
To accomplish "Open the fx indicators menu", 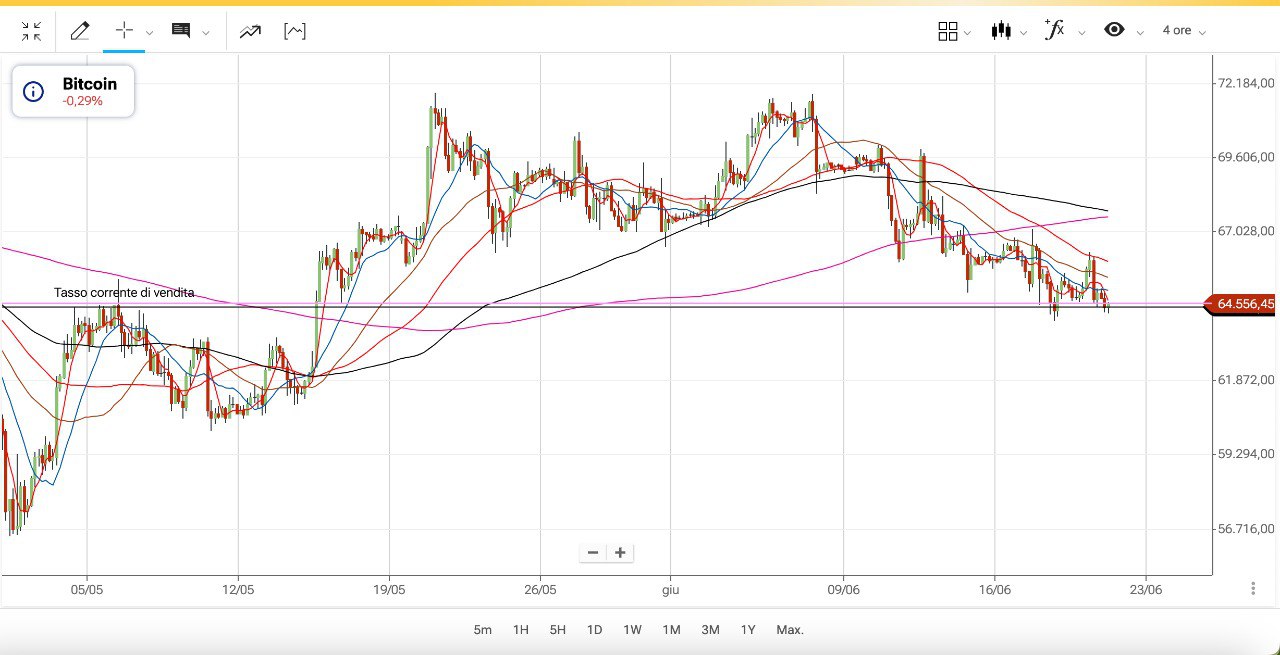I will pyautogui.click(x=1055, y=30).
